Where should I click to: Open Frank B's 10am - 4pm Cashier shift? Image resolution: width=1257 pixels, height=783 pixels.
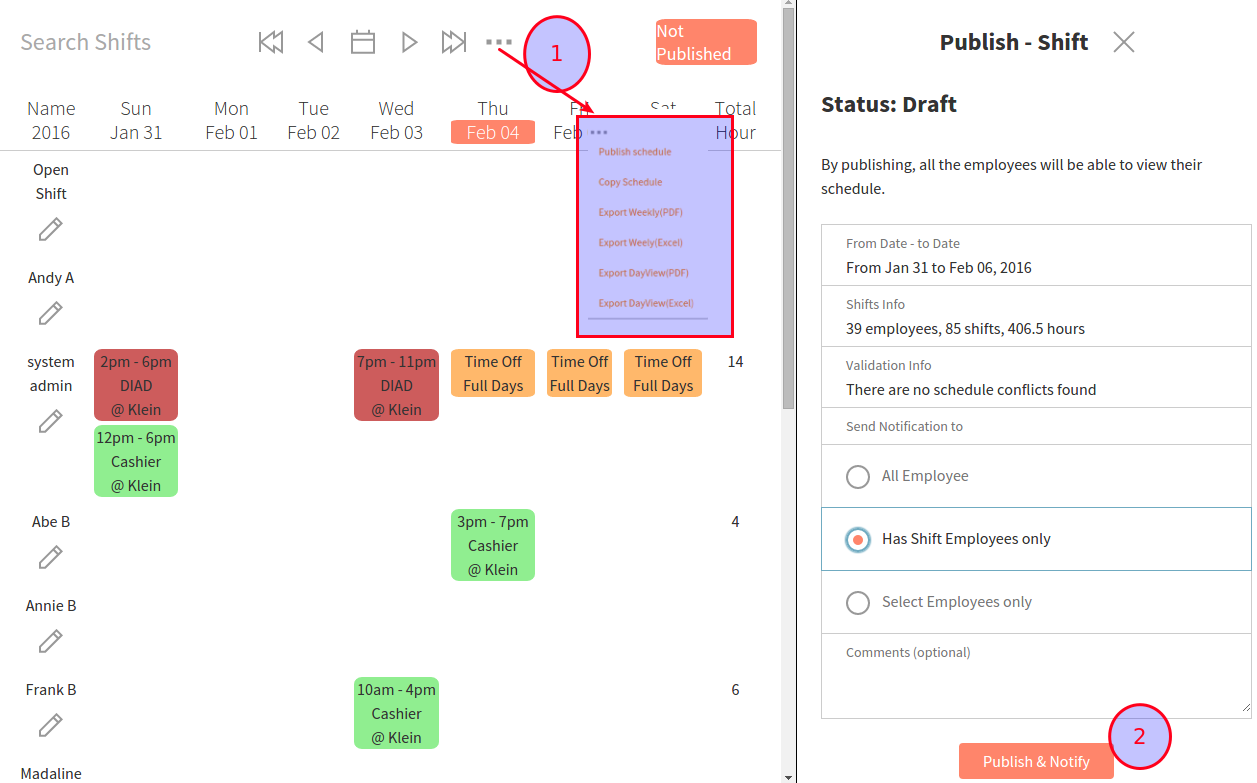pyautogui.click(x=396, y=713)
